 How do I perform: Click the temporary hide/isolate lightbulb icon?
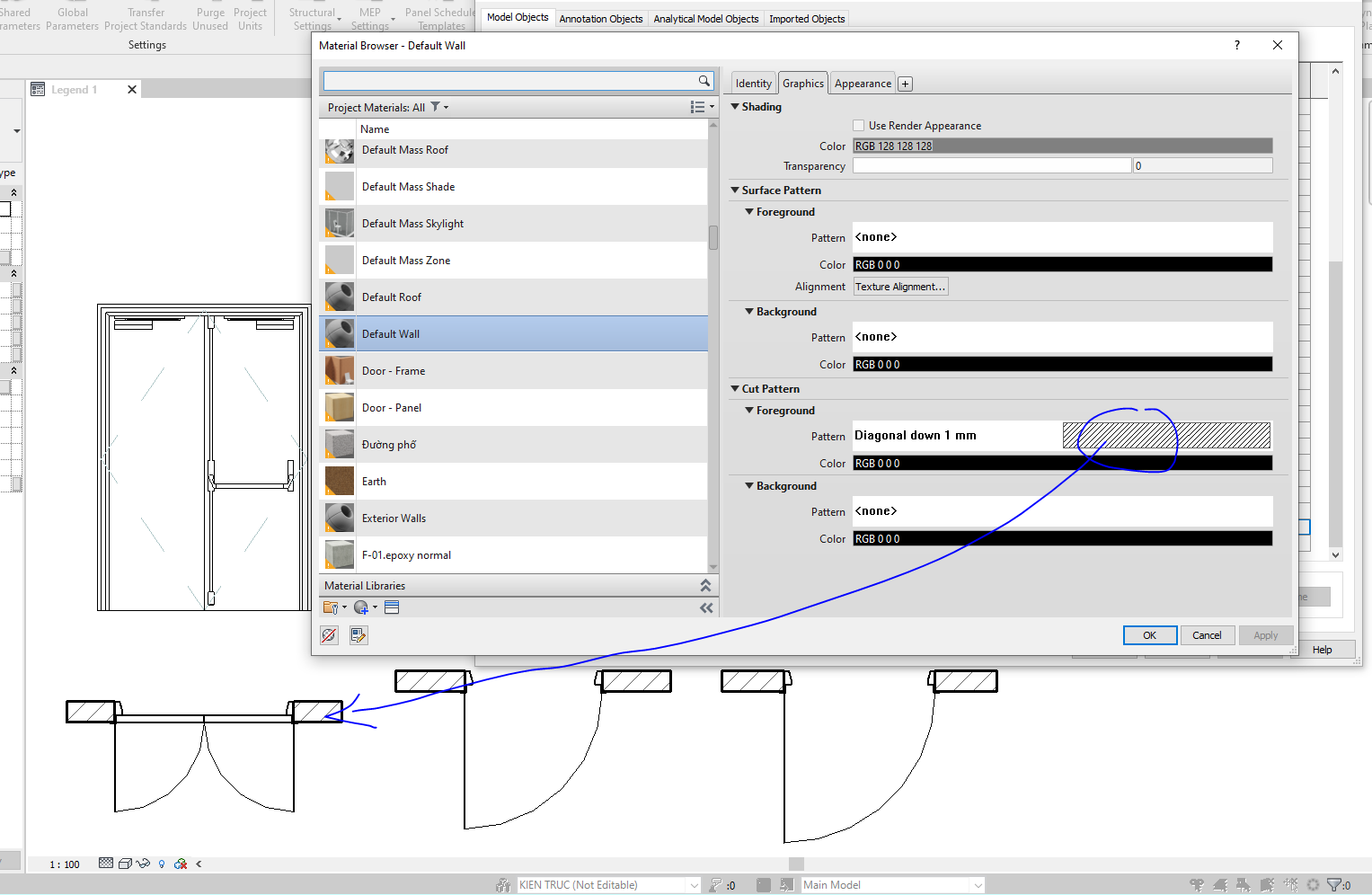pyautogui.click(x=162, y=864)
